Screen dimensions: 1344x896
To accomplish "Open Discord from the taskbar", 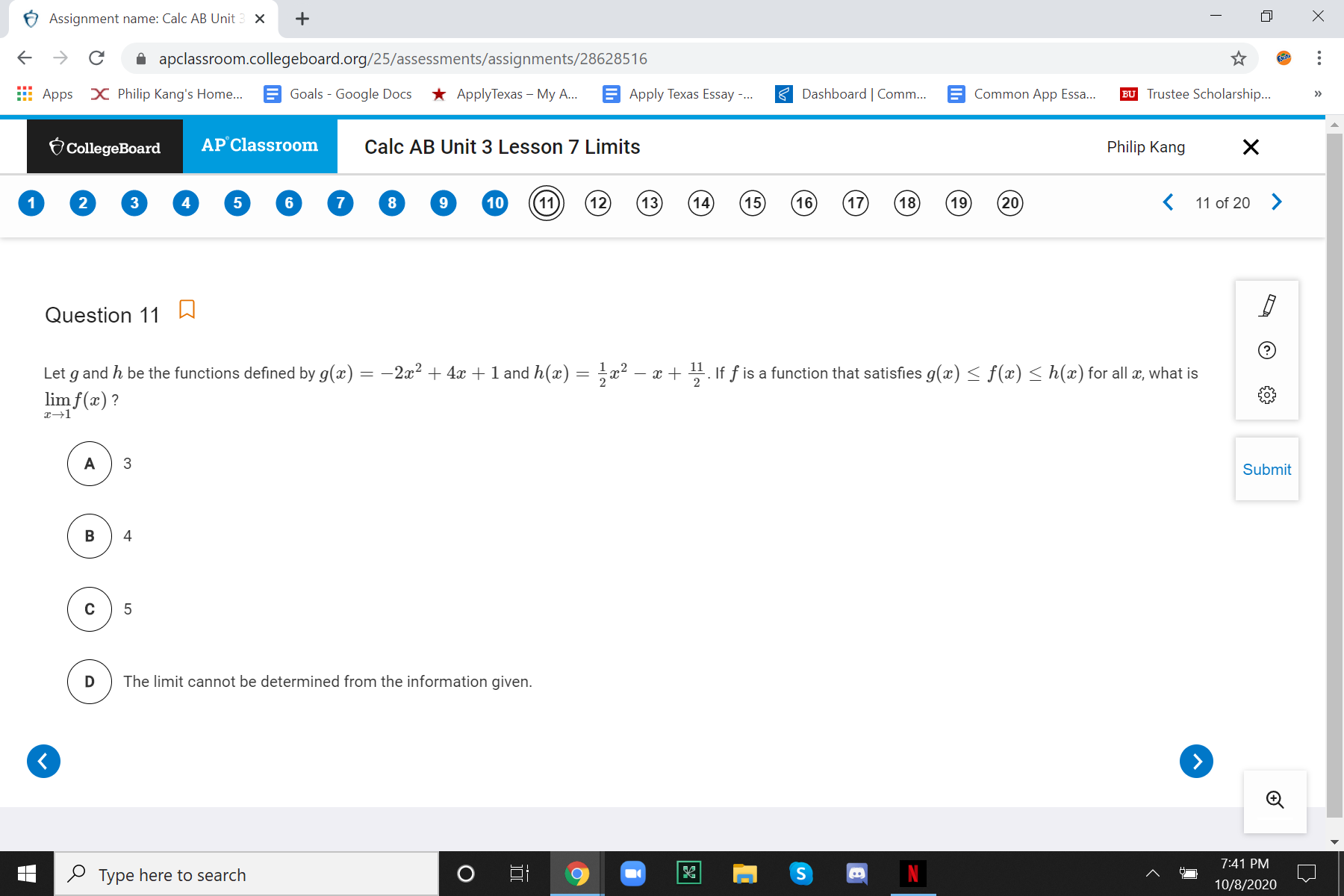I will (856, 873).
